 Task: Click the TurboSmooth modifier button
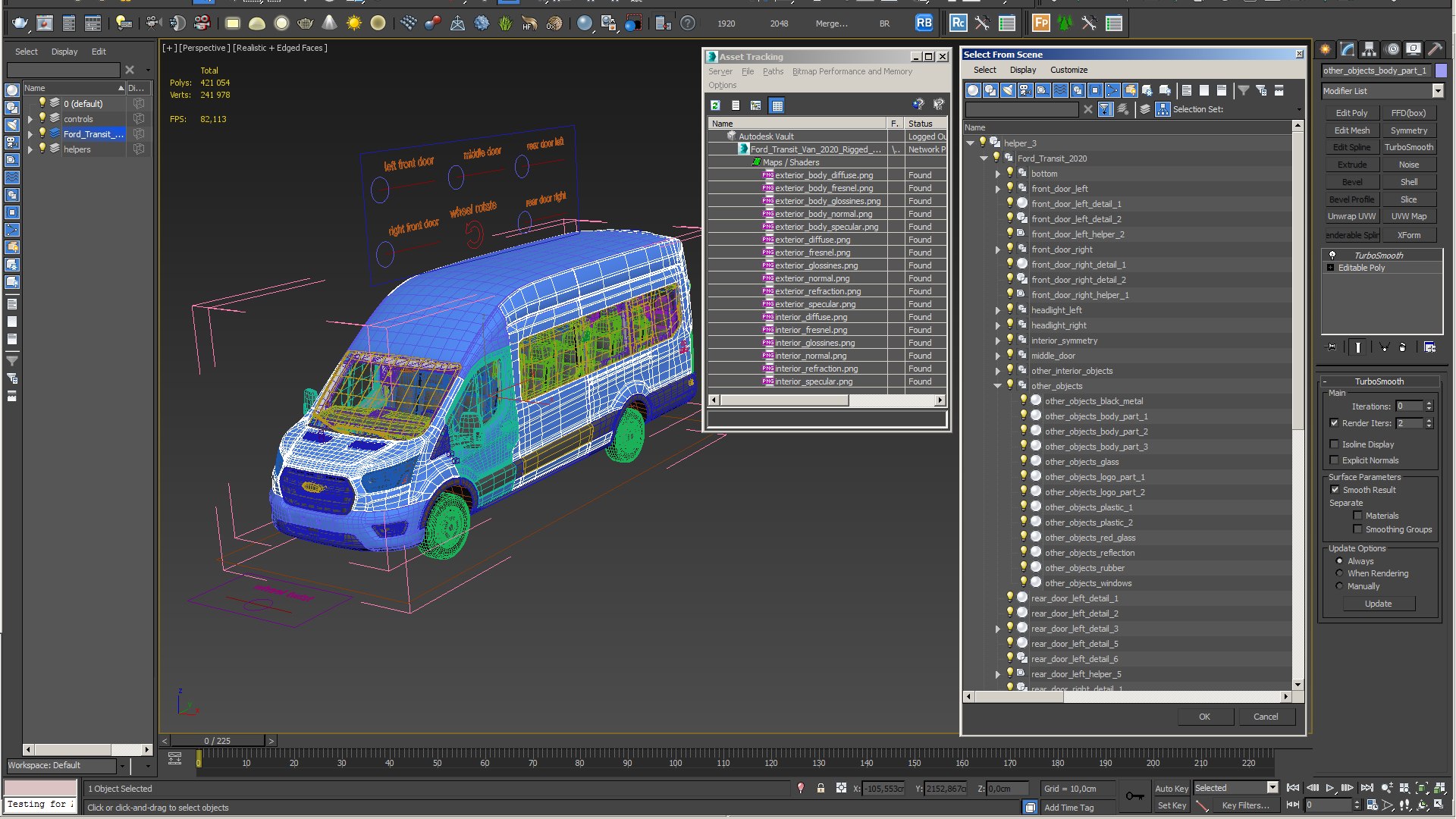(1408, 147)
